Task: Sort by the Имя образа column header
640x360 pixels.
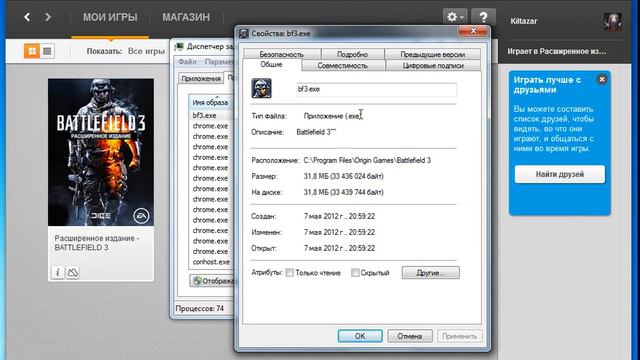Action: [210, 102]
